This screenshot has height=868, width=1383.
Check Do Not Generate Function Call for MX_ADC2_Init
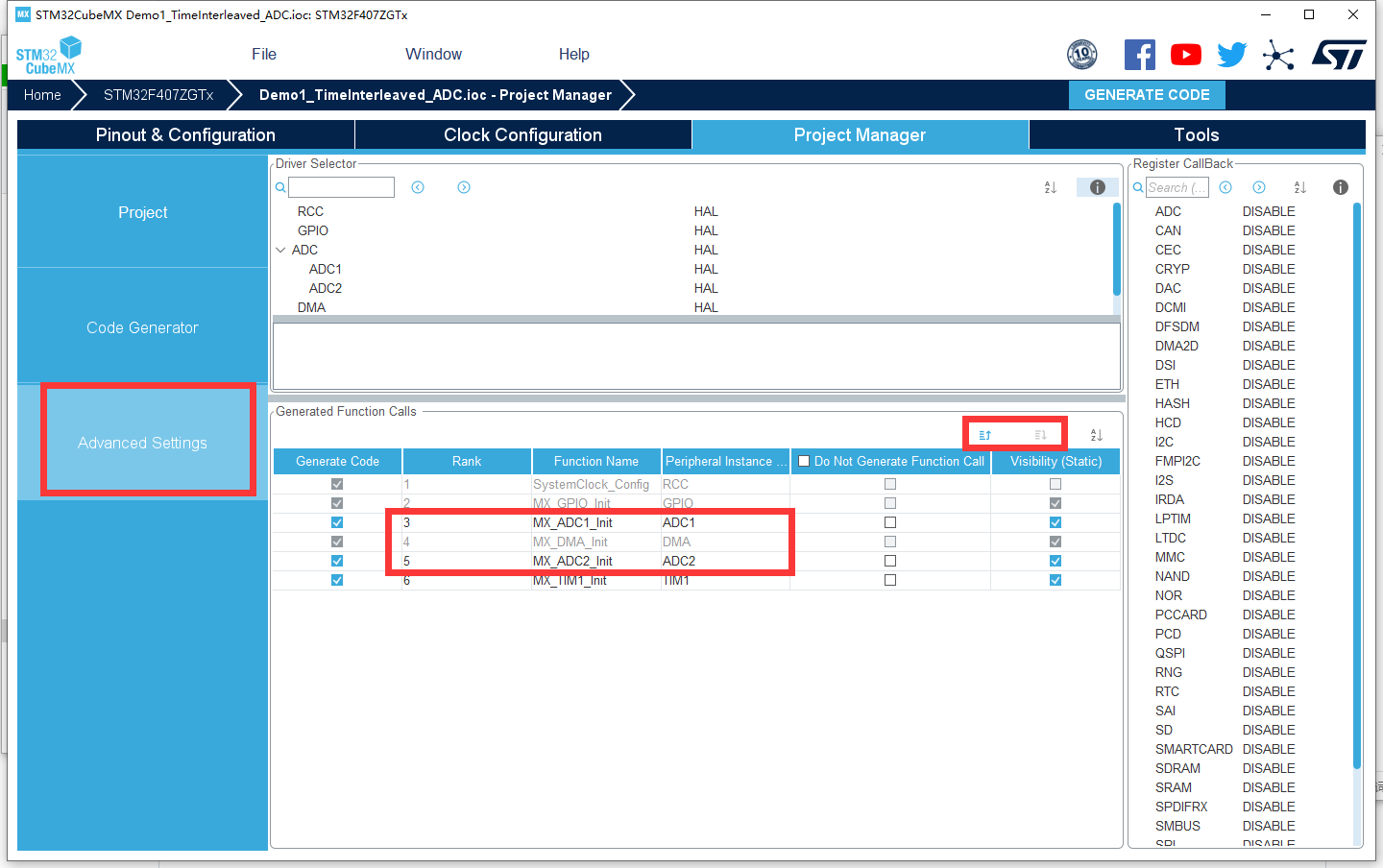890,561
